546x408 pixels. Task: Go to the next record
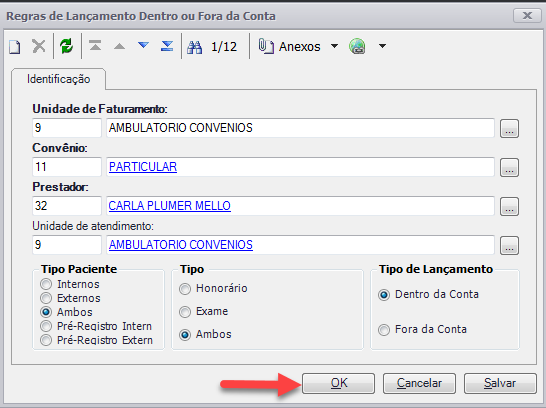click(143, 45)
